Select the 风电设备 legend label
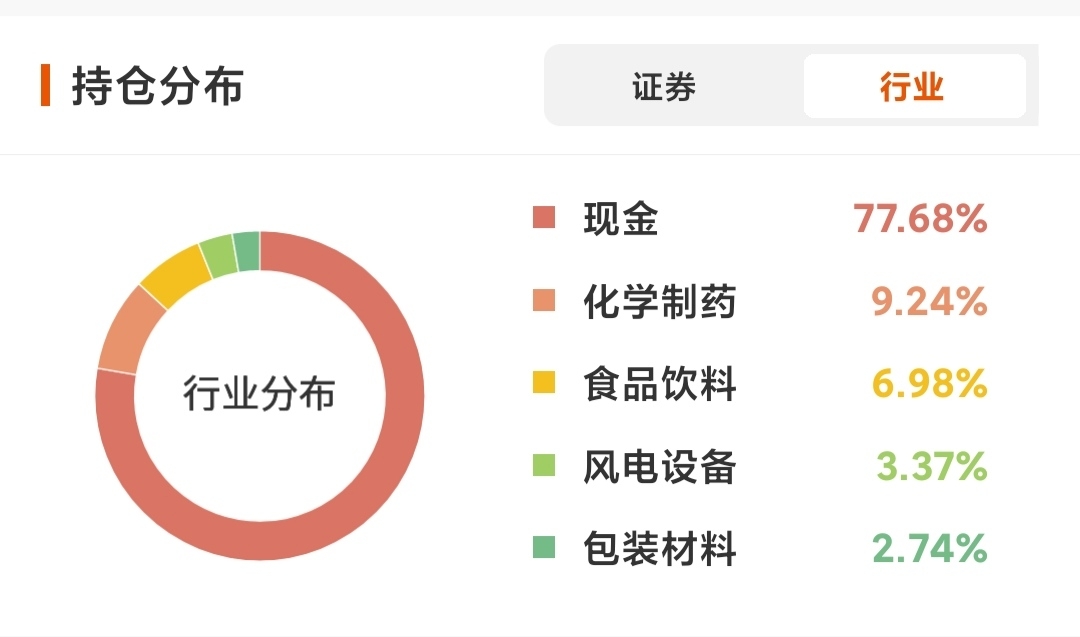Viewport: 1080px width, 637px height. click(x=659, y=466)
